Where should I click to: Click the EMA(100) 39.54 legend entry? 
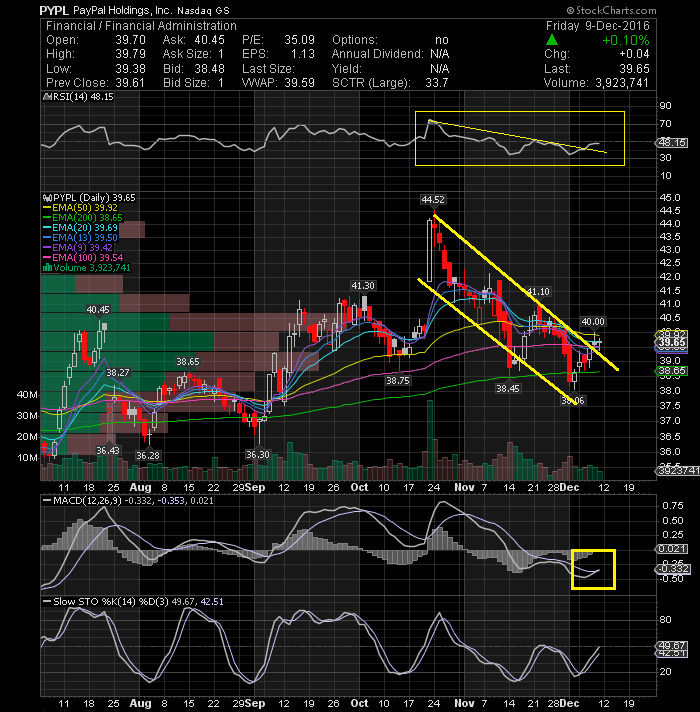click(x=83, y=258)
